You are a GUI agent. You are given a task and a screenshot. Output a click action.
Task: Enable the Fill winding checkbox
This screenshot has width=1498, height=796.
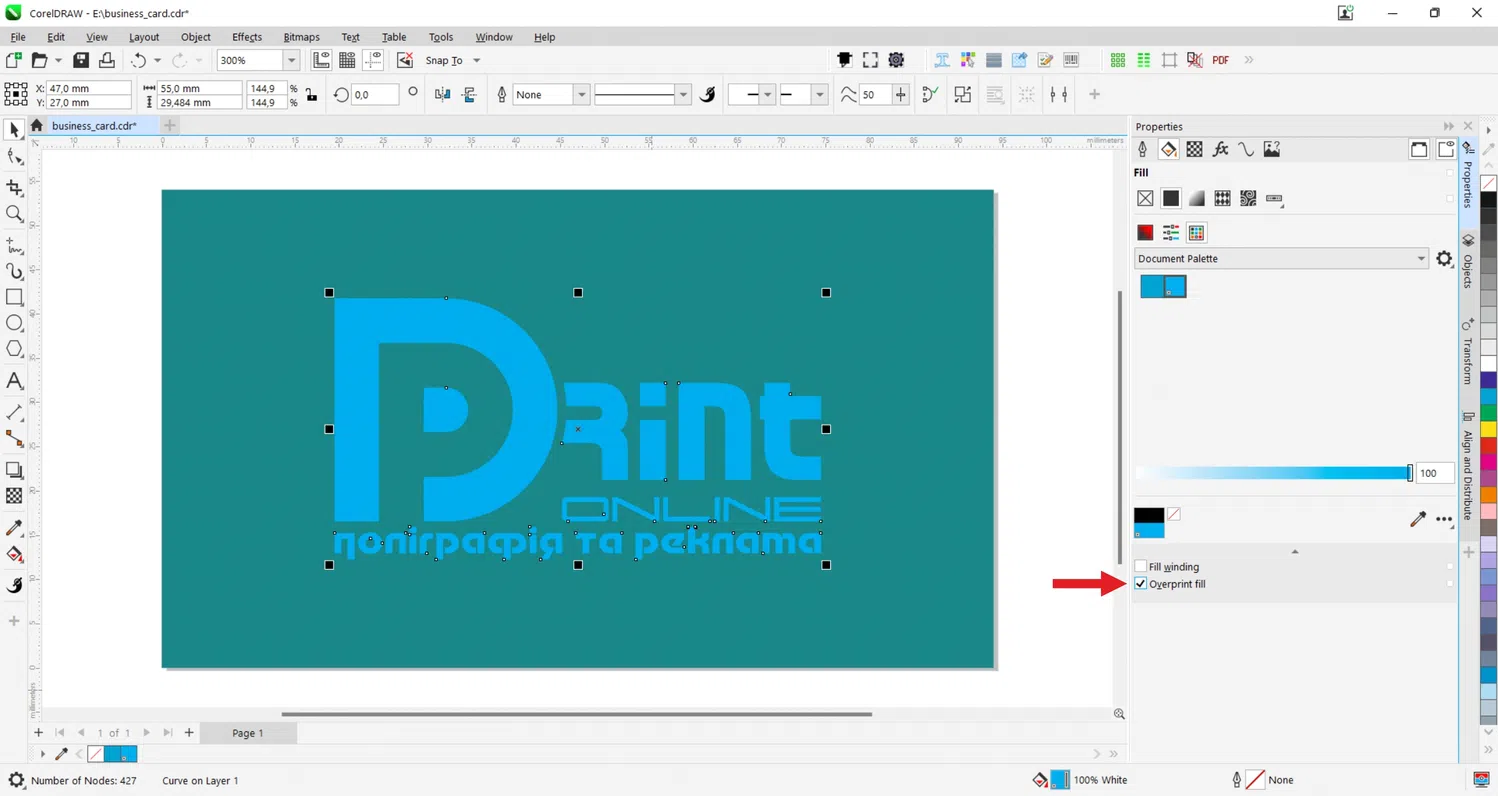point(1141,567)
